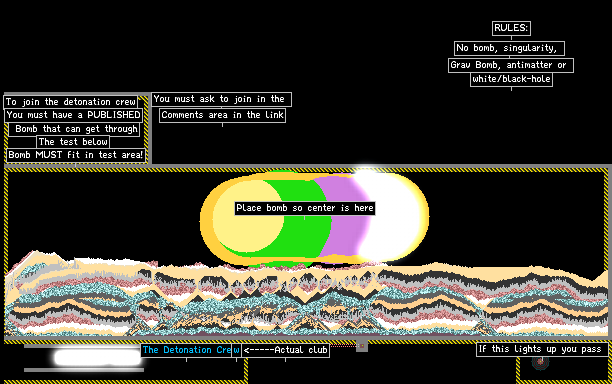
Task: Click the round indicator lamp under the pass sign
Action: 541,362
